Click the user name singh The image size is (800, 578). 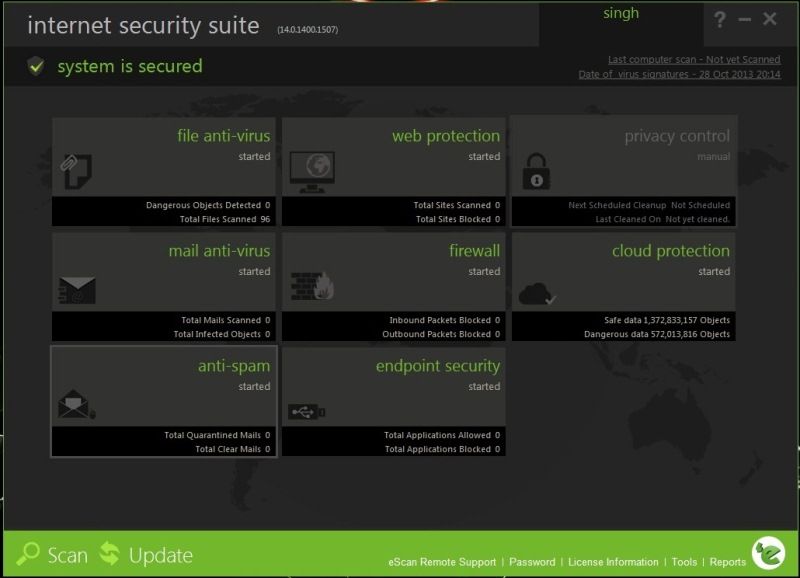point(621,13)
